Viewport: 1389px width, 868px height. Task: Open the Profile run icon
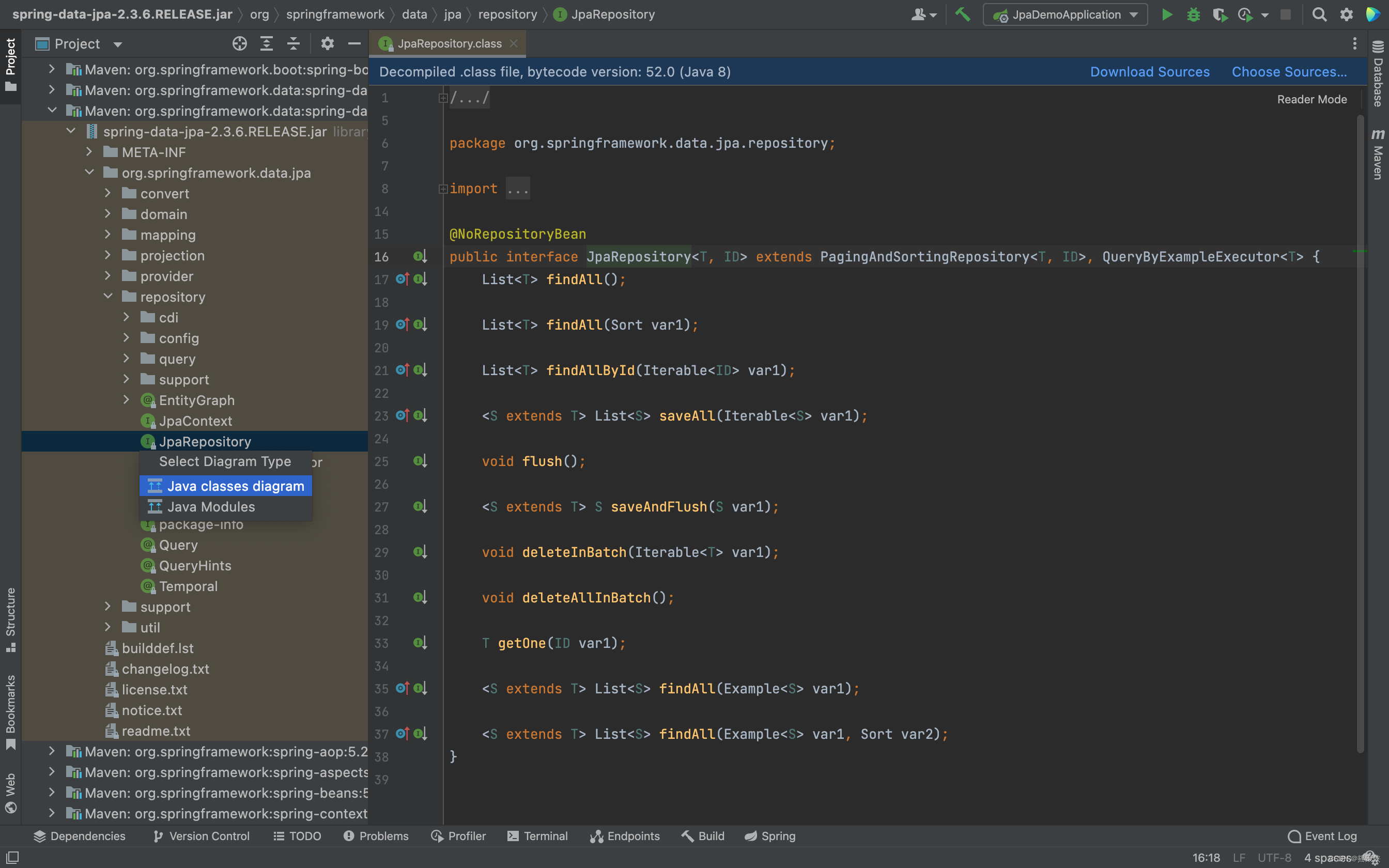[1245, 14]
